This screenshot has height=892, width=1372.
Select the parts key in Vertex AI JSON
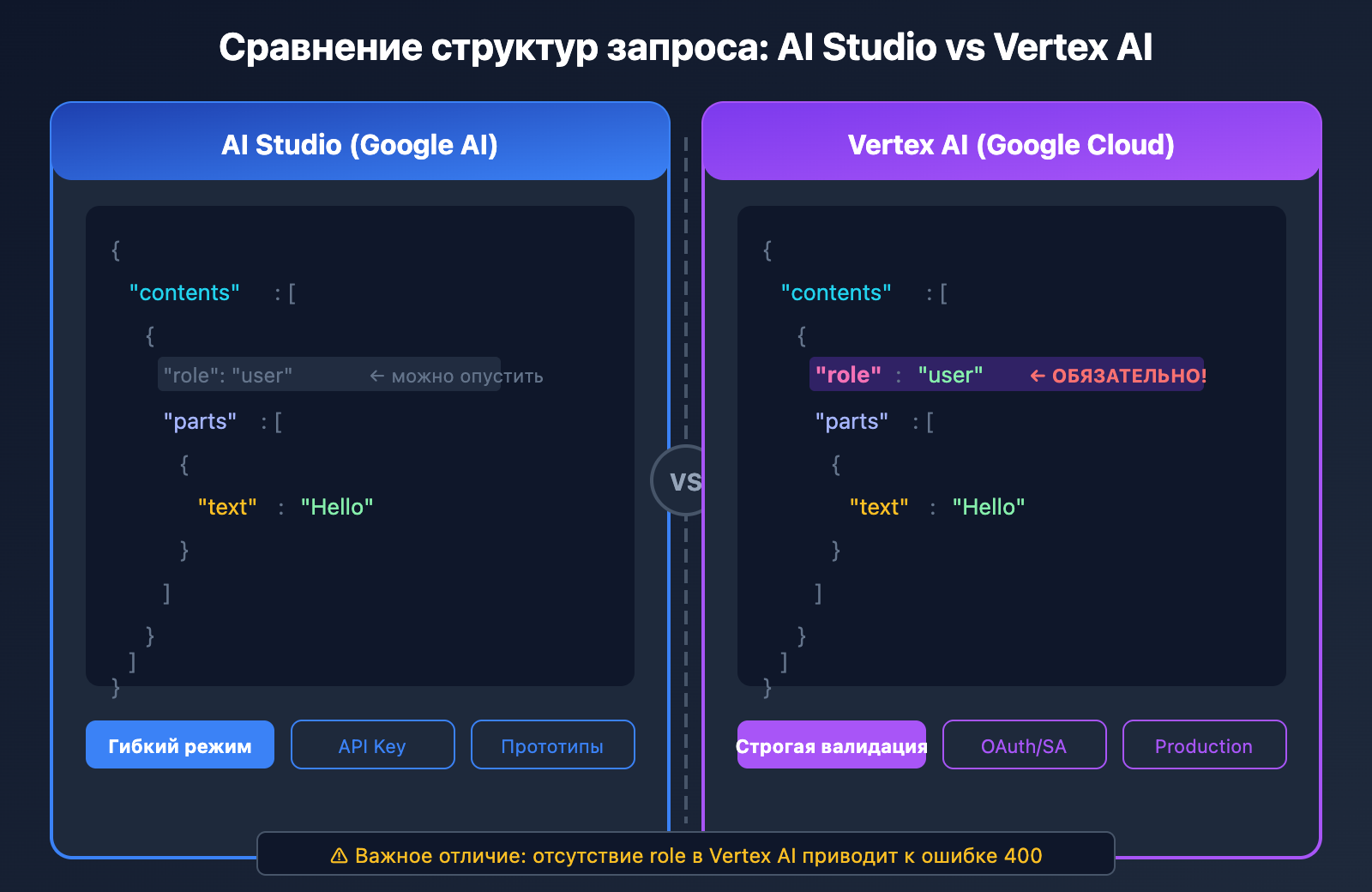tap(852, 421)
